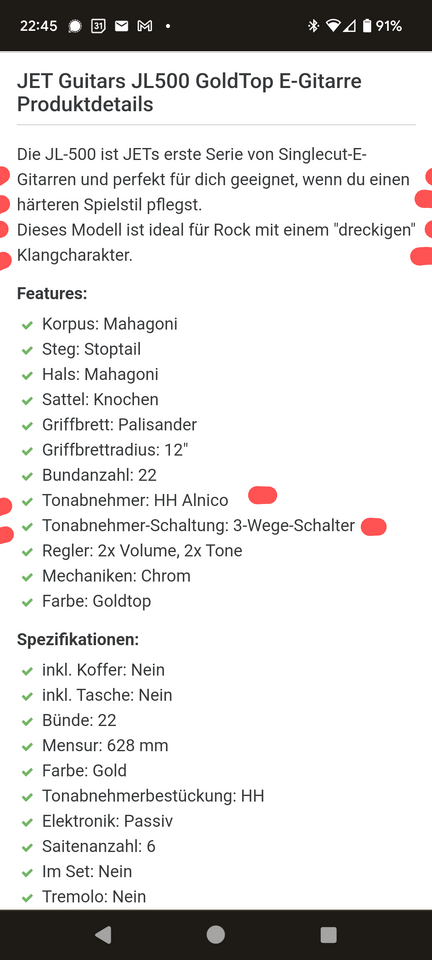Tap the mail envelope notification icon
Viewport: 432px width, 960px height.
(121, 26)
